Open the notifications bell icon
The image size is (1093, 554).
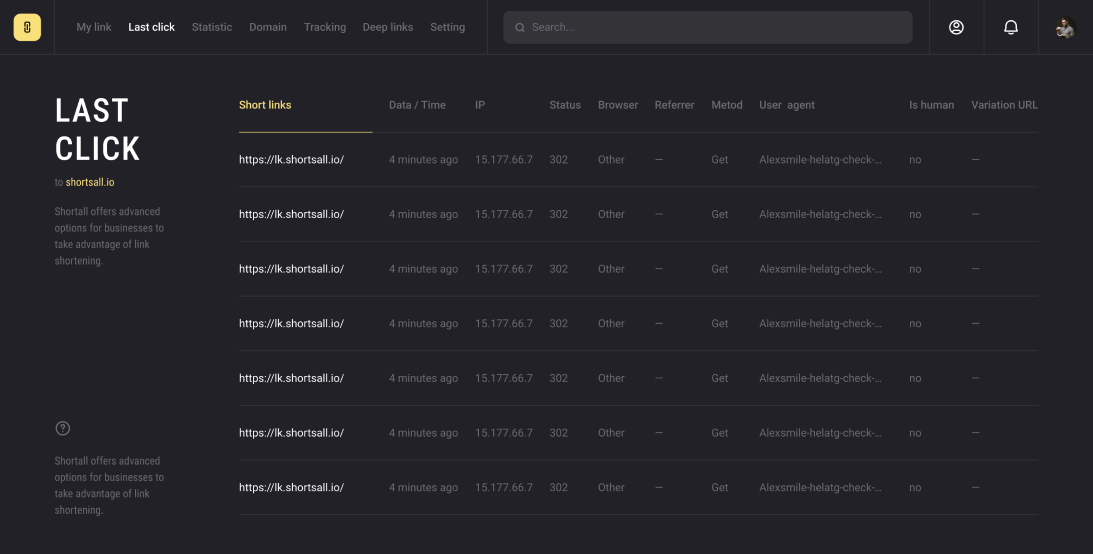click(1011, 27)
